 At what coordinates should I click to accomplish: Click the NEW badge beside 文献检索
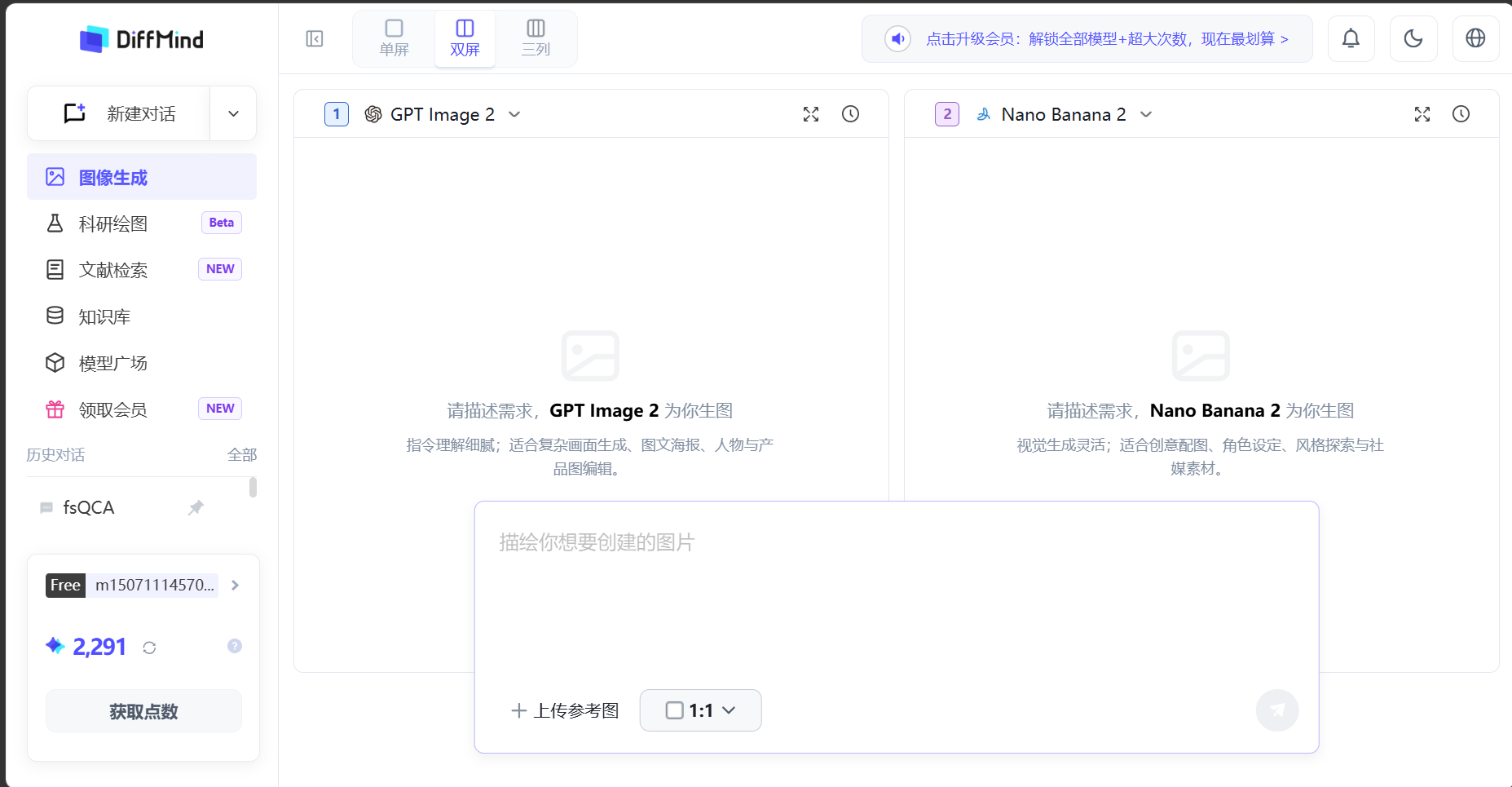tap(220, 269)
